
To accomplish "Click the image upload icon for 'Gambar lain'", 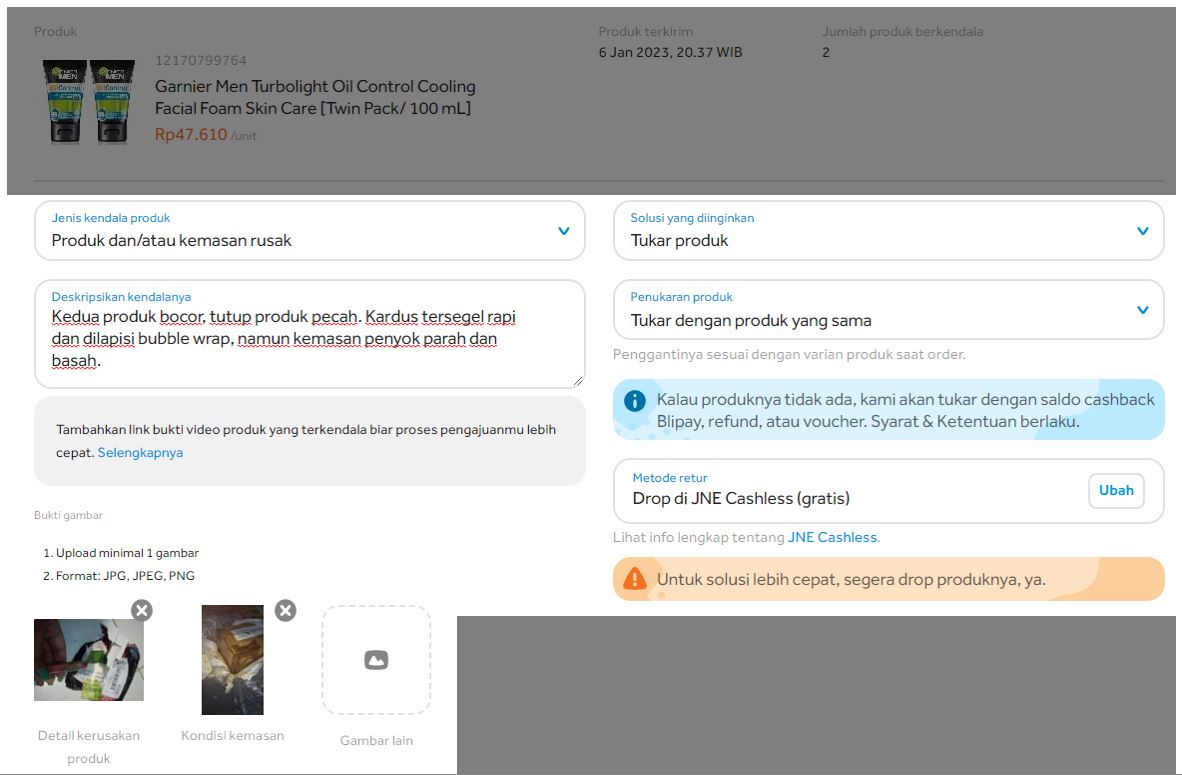I will [x=376, y=660].
